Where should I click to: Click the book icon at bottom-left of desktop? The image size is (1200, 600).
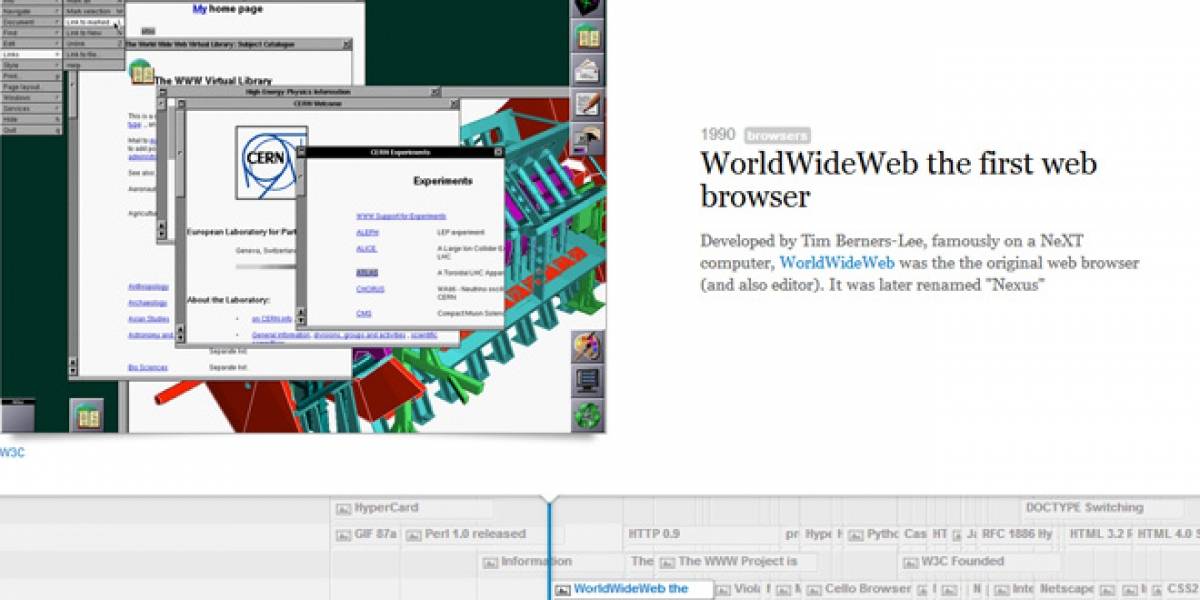pyautogui.click(x=87, y=415)
